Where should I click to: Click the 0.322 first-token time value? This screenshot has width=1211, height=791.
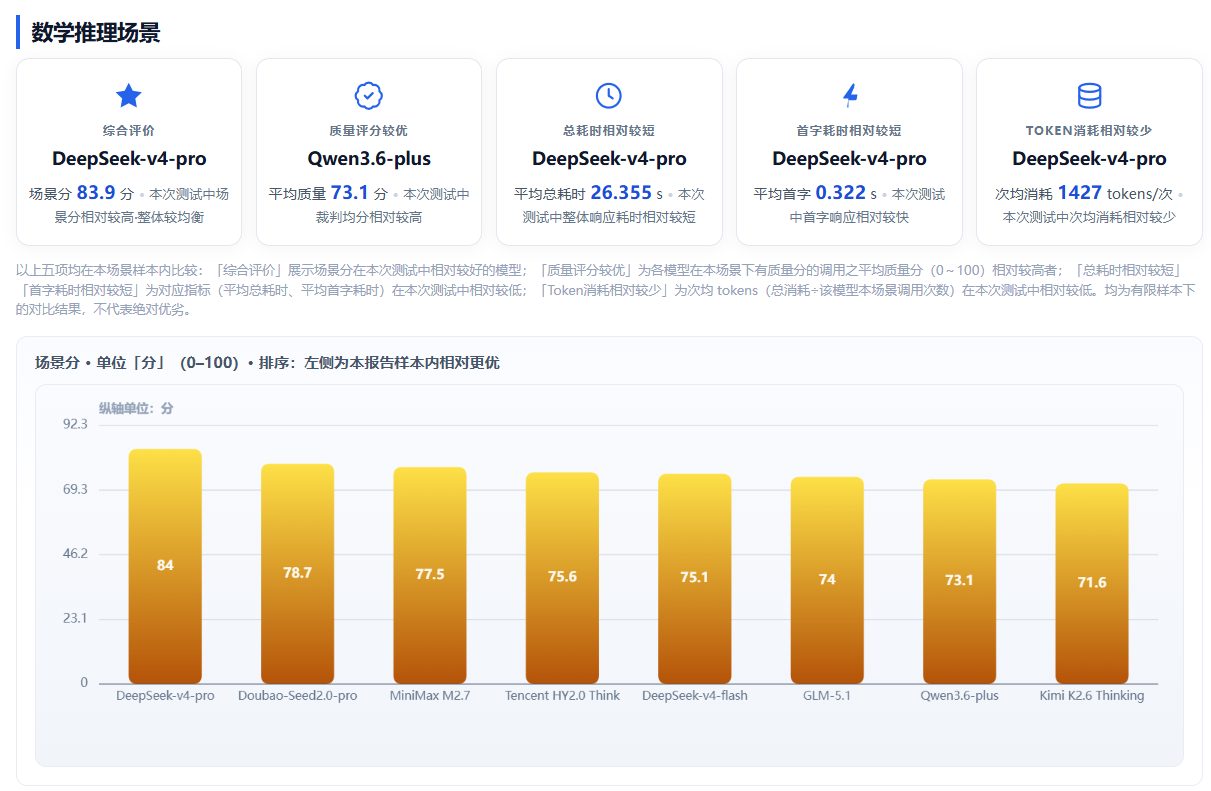(x=840, y=193)
